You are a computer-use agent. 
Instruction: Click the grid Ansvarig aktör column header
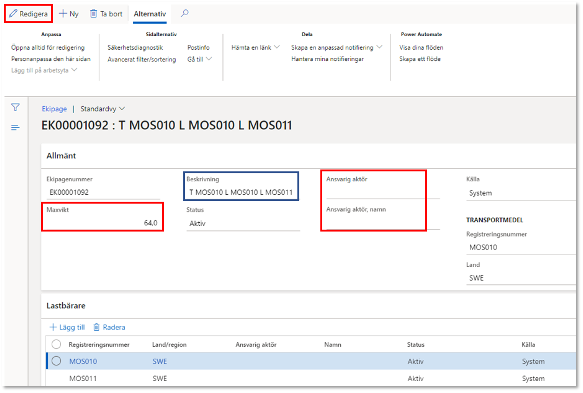(x=256, y=345)
